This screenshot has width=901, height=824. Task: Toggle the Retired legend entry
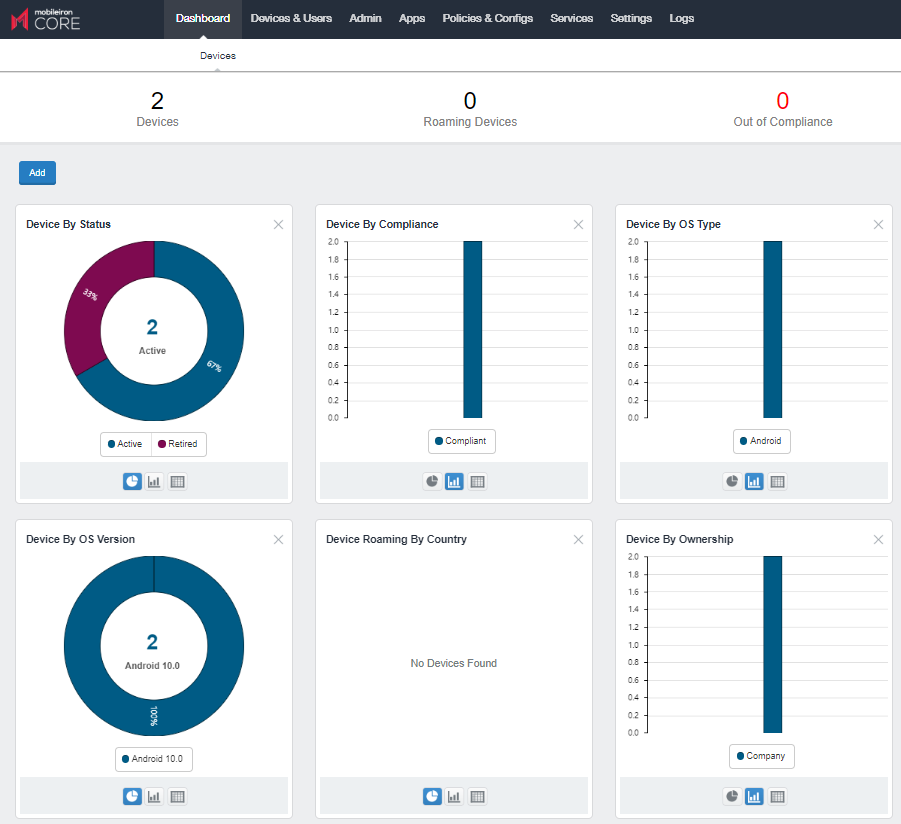(x=178, y=444)
